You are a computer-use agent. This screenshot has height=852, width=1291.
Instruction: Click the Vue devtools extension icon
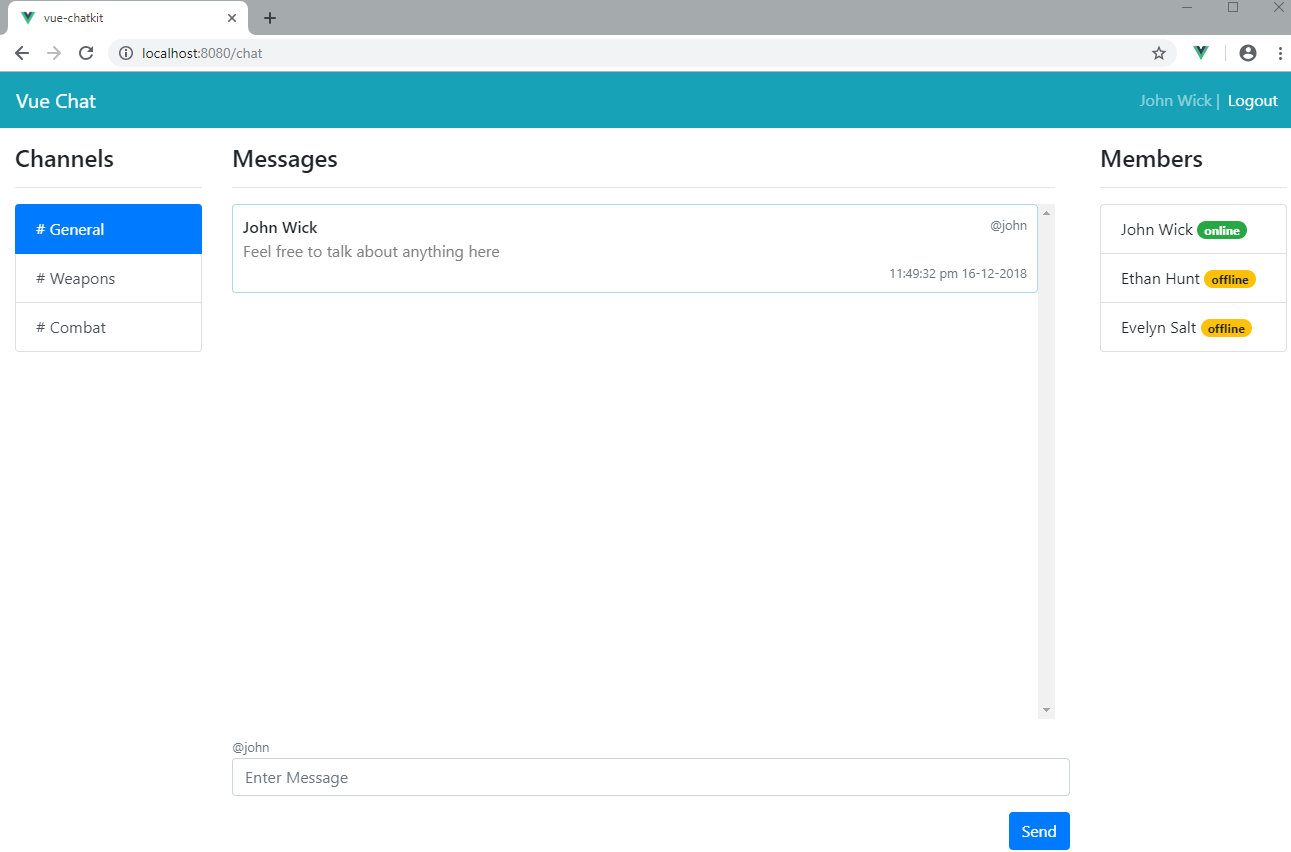pos(1200,52)
